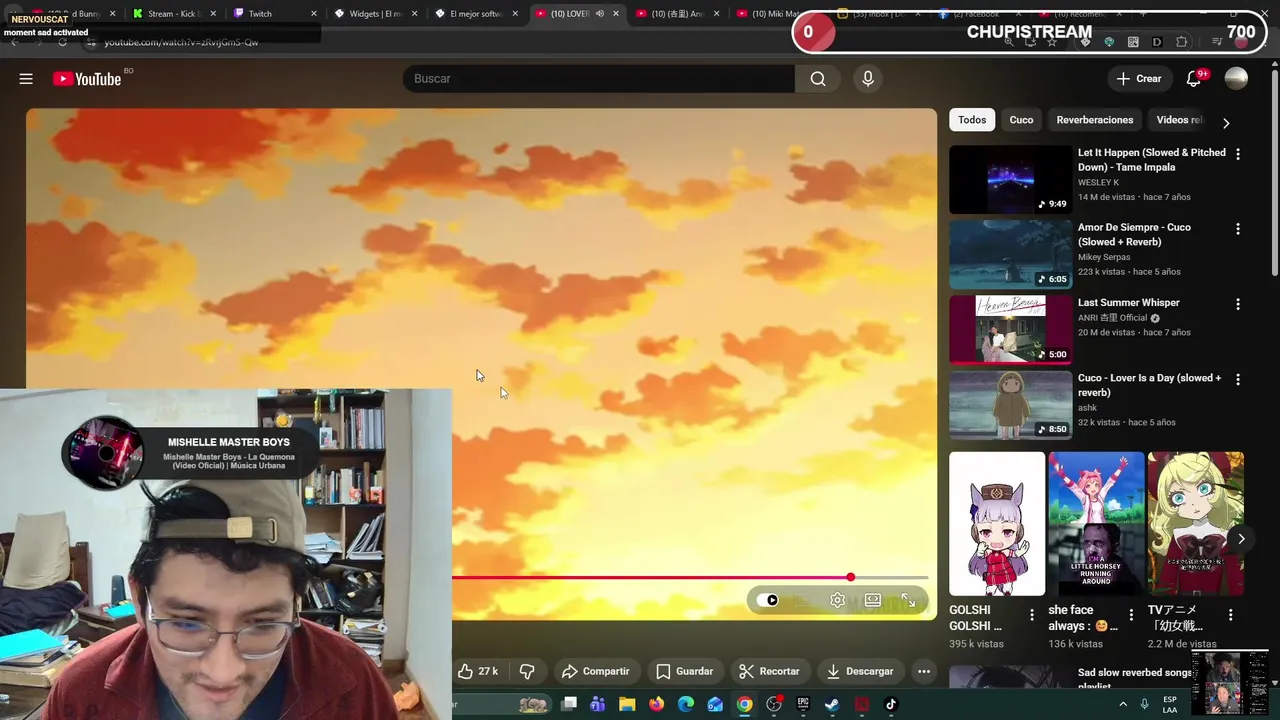Viewport: 1280px width, 720px height.
Task: Close the Twitch browser tab
Action: click(x=314, y=14)
